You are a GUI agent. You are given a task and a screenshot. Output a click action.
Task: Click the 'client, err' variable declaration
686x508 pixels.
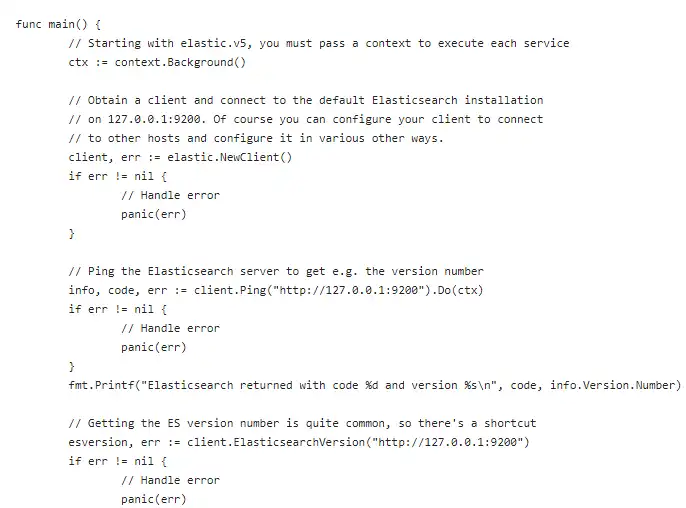point(101,157)
